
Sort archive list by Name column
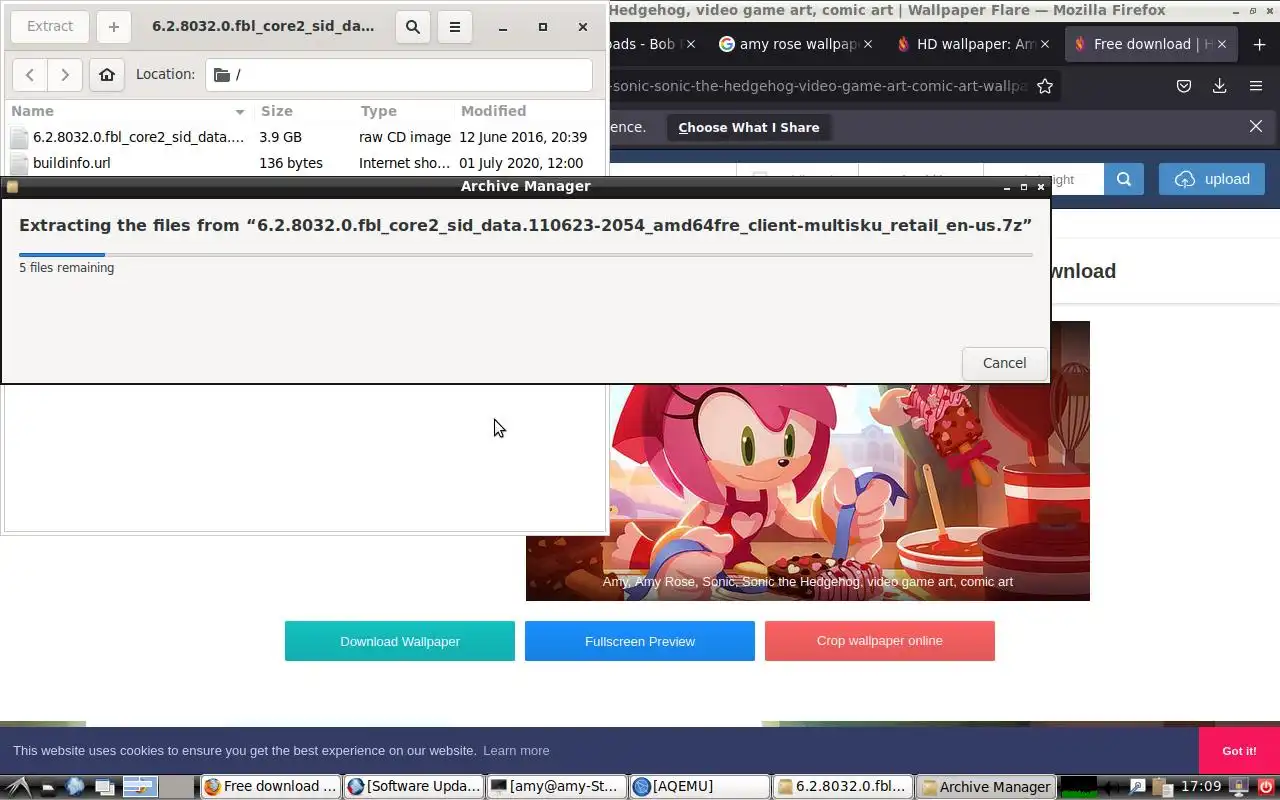[128, 111]
